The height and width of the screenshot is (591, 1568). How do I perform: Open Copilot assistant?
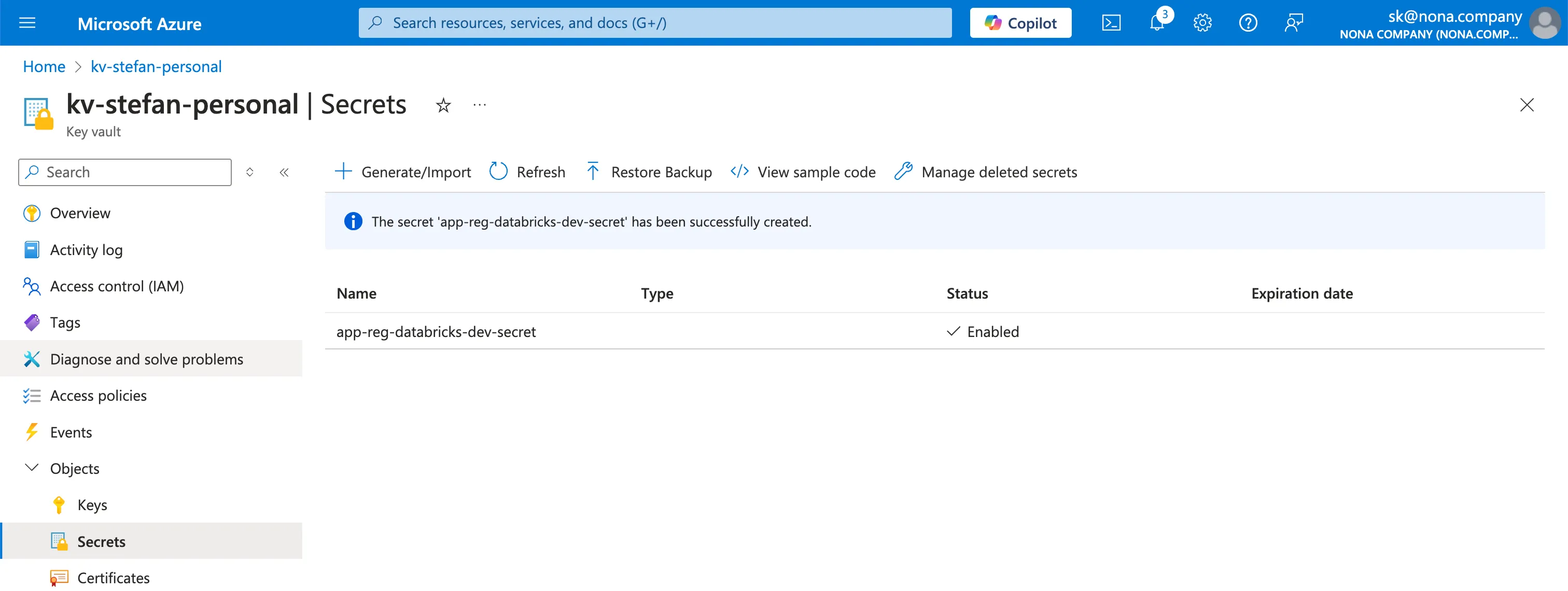click(x=1020, y=23)
